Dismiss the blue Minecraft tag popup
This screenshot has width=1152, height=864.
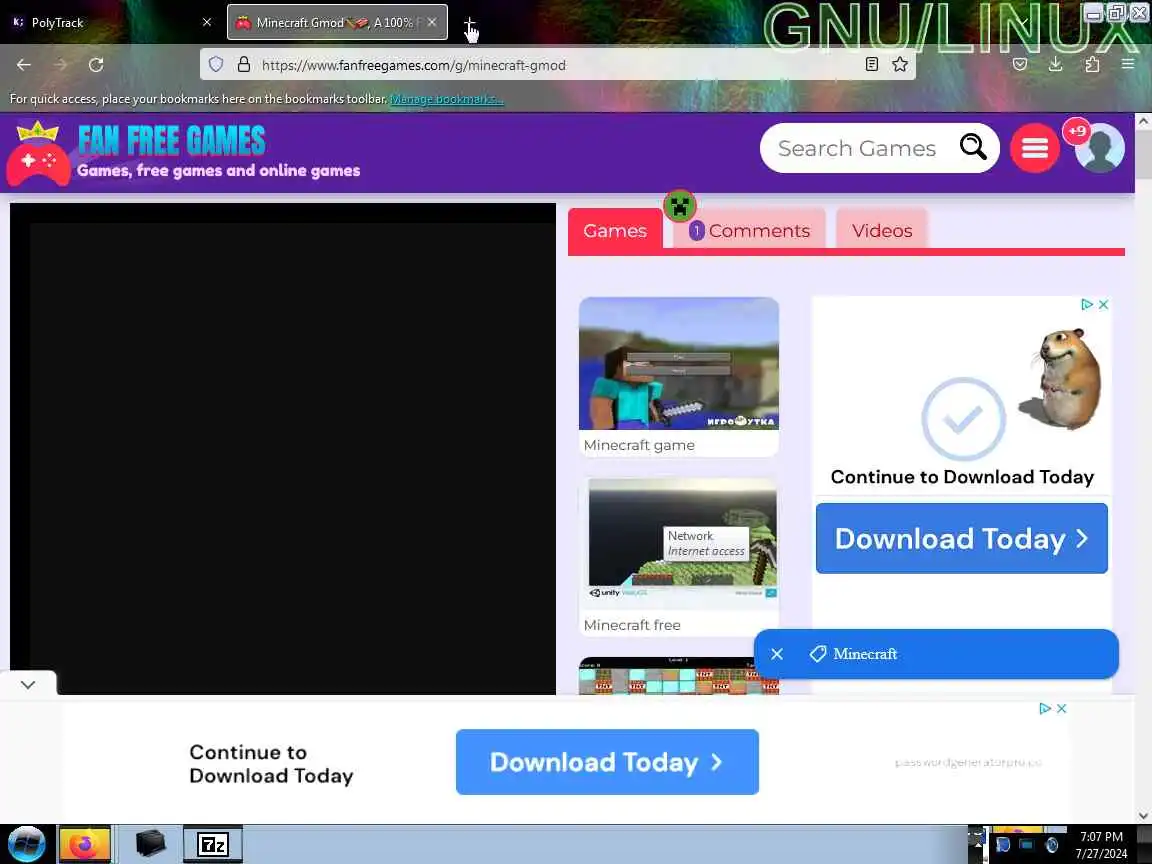pyautogui.click(x=777, y=654)
